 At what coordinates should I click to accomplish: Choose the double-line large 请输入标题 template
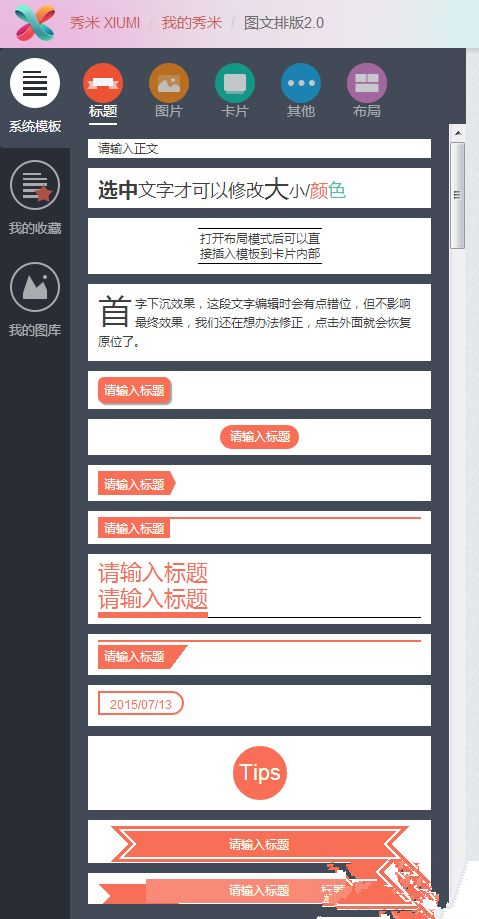[259, 589]
